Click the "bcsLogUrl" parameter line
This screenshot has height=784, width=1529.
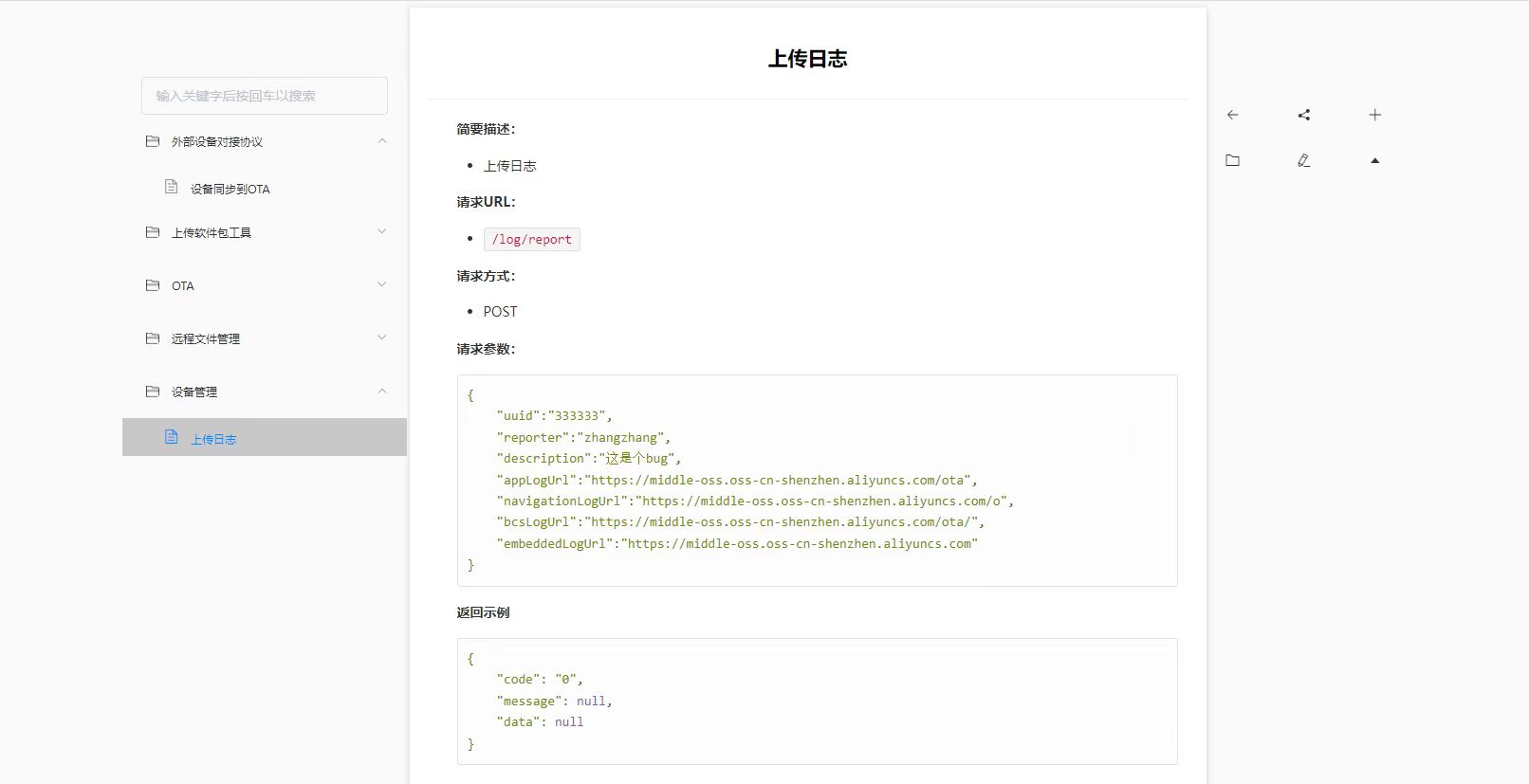pos(741,522)
